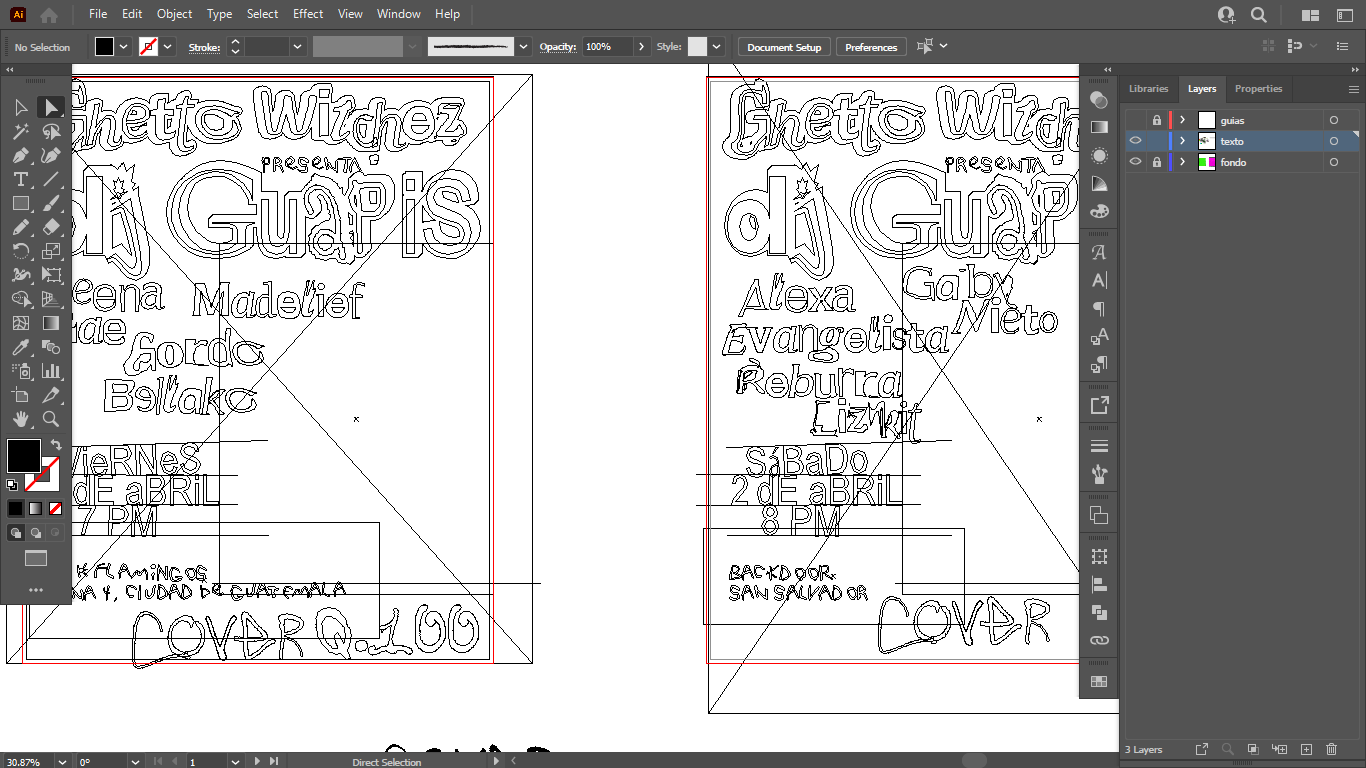Select the Mesh tool
Screen dimensions: 1366x768
(x=20, y=323)
